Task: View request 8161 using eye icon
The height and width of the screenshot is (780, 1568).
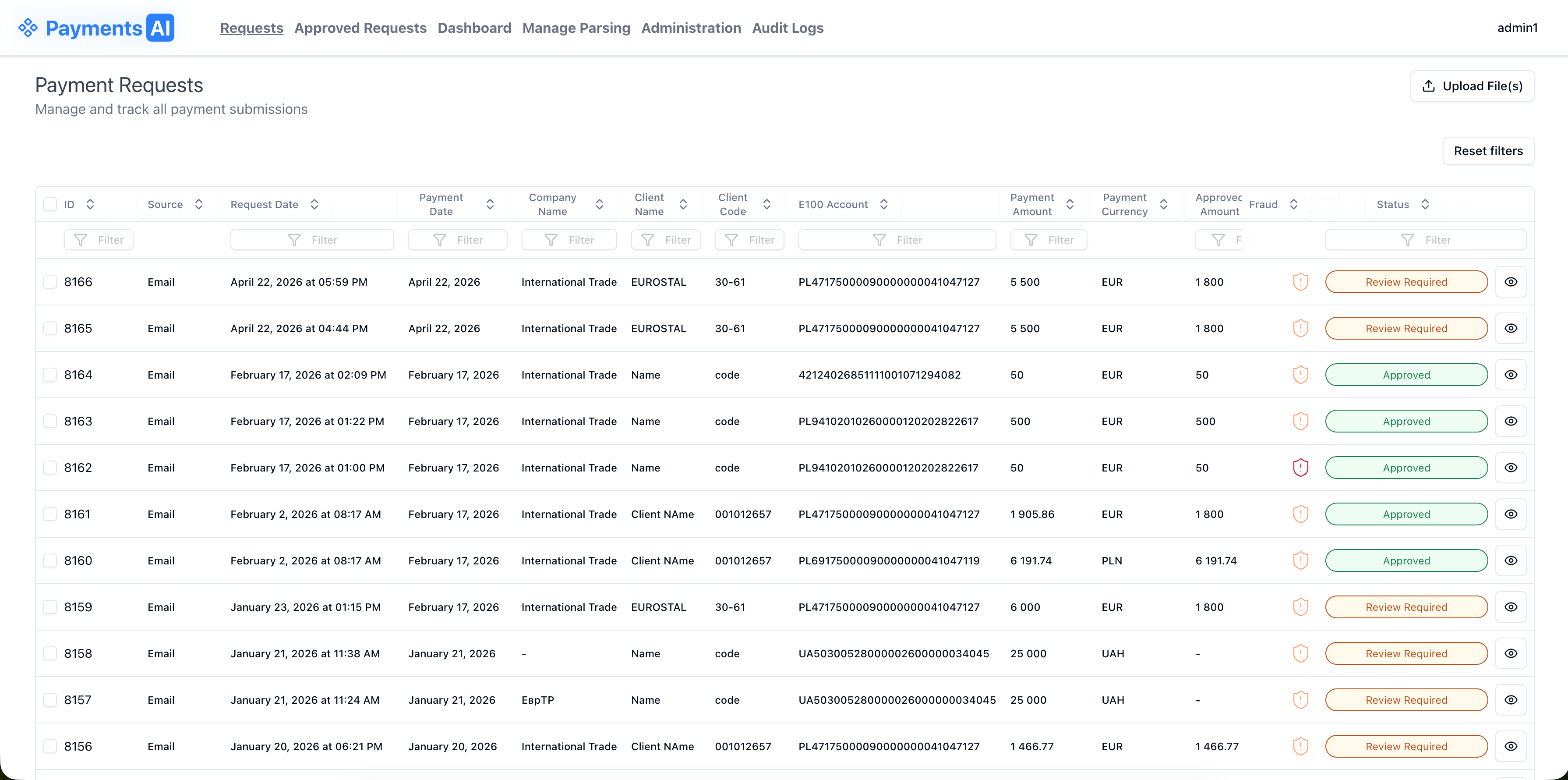Action: click(x=1511, y=514)
